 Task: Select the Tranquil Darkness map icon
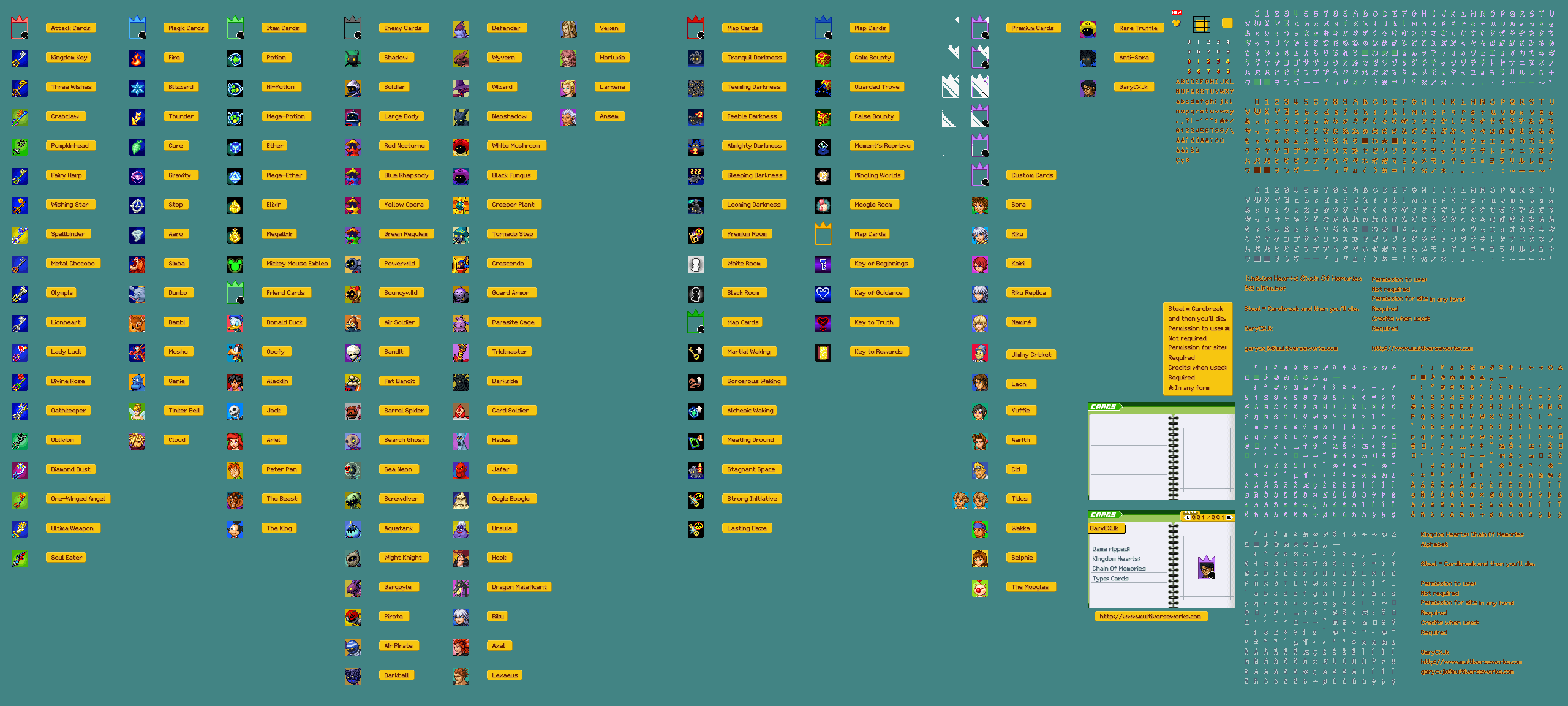[696, 58]
